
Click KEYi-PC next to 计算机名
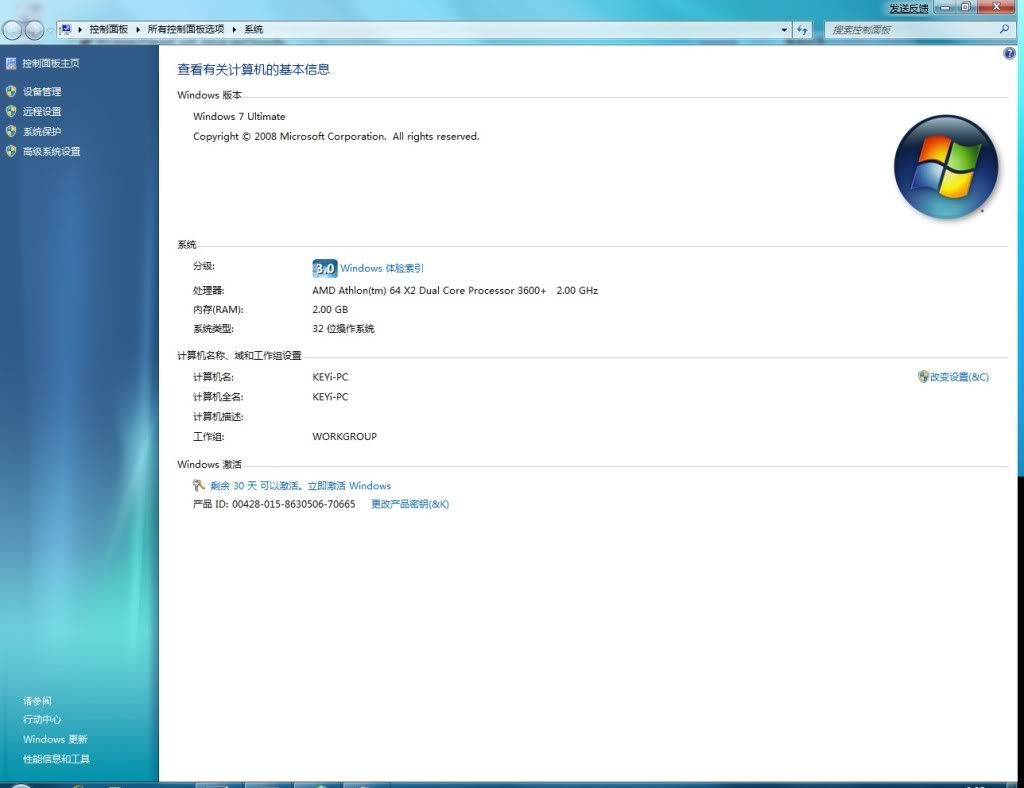[330, 377]
